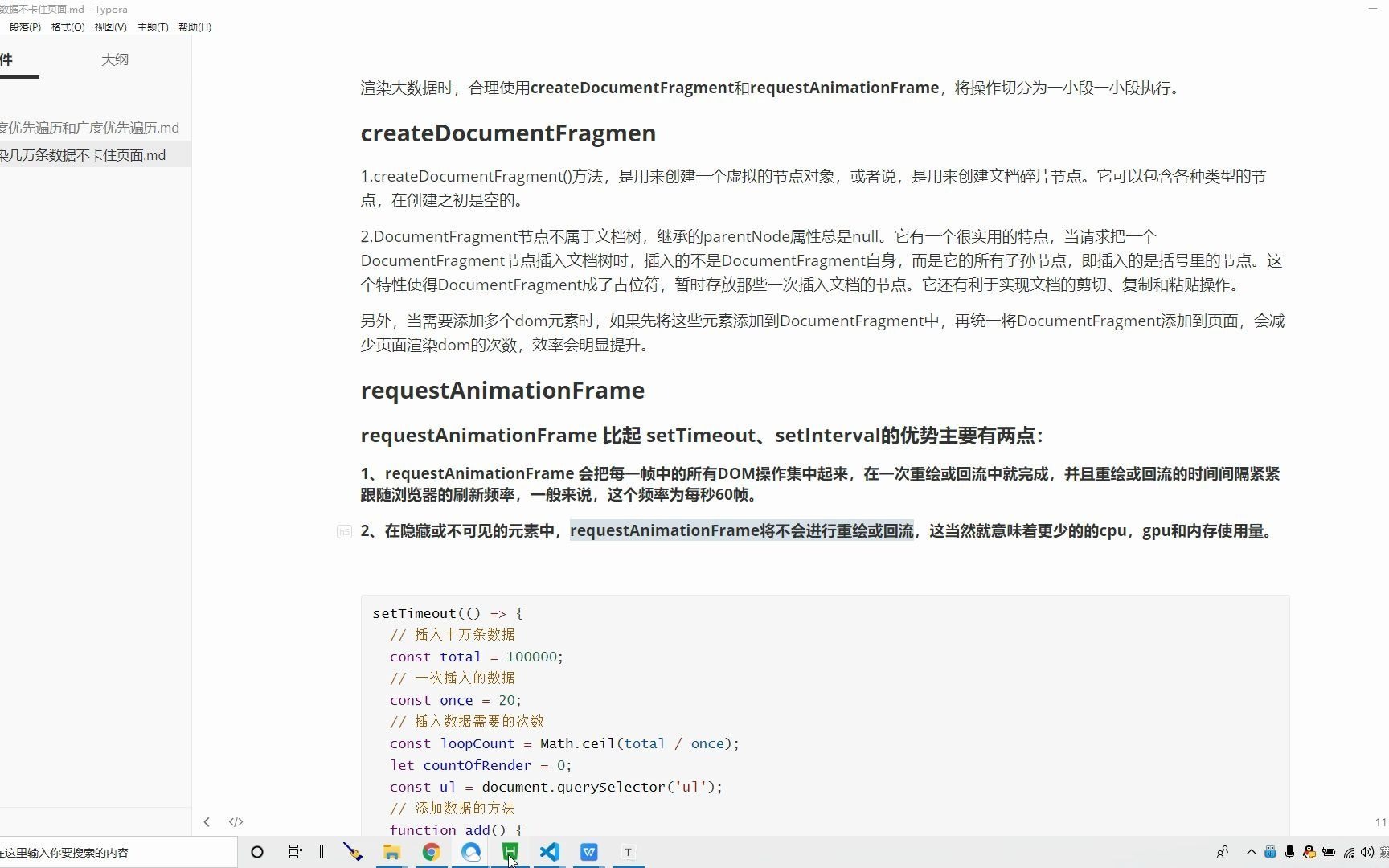Switch to the files tab in sidebar
The width and height of the screenshot is (1389, 868).
(6, 59)
